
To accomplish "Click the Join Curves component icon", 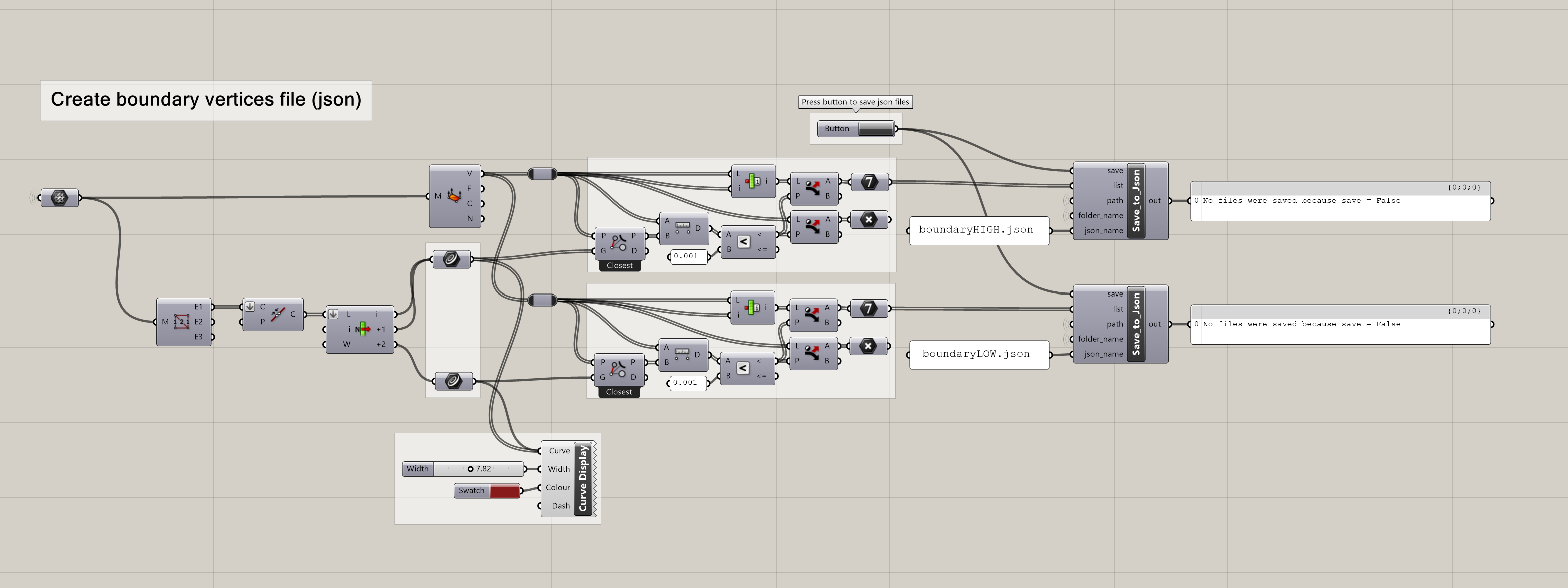I will [277, 314].
